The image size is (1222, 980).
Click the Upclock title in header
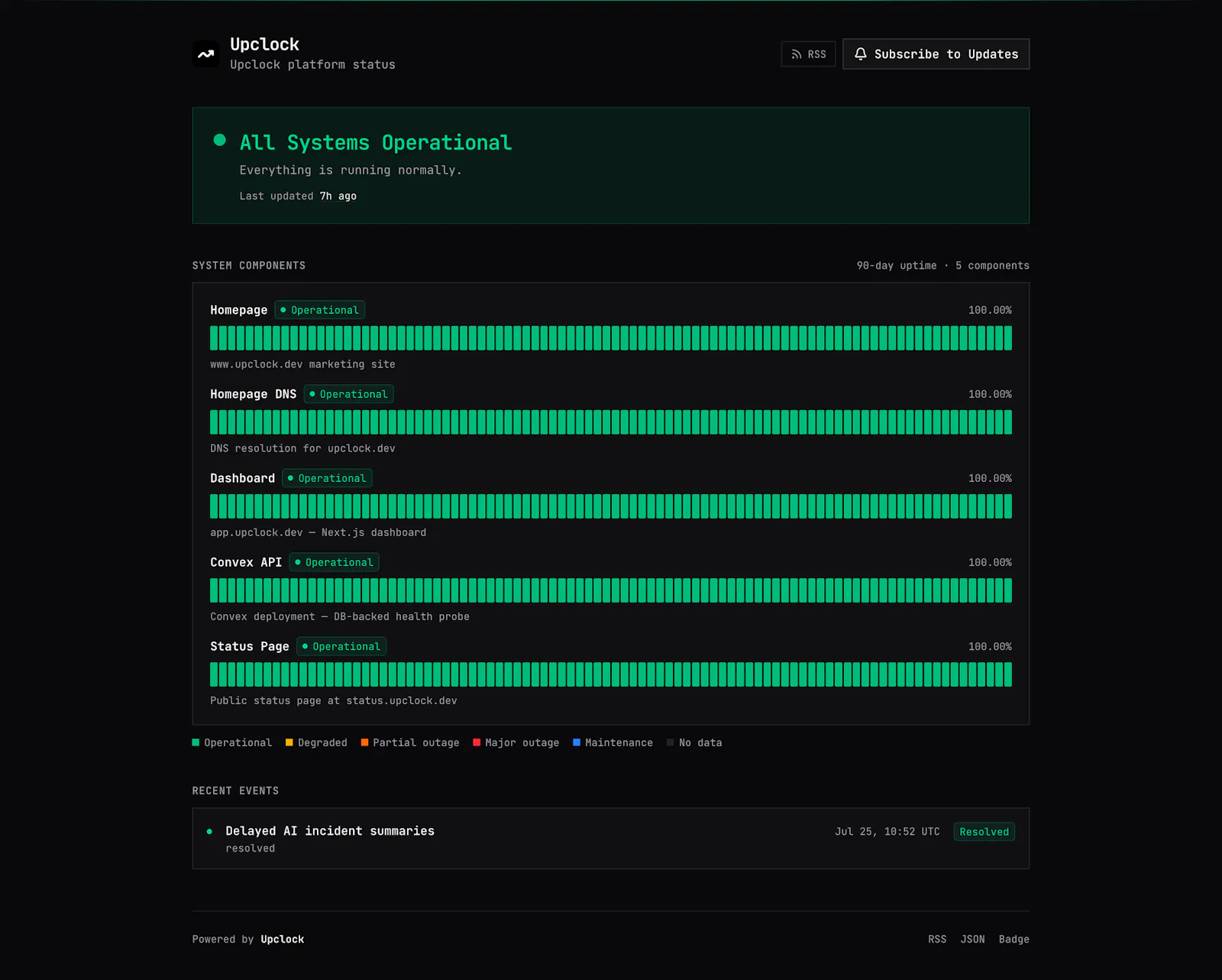[264, 44]
